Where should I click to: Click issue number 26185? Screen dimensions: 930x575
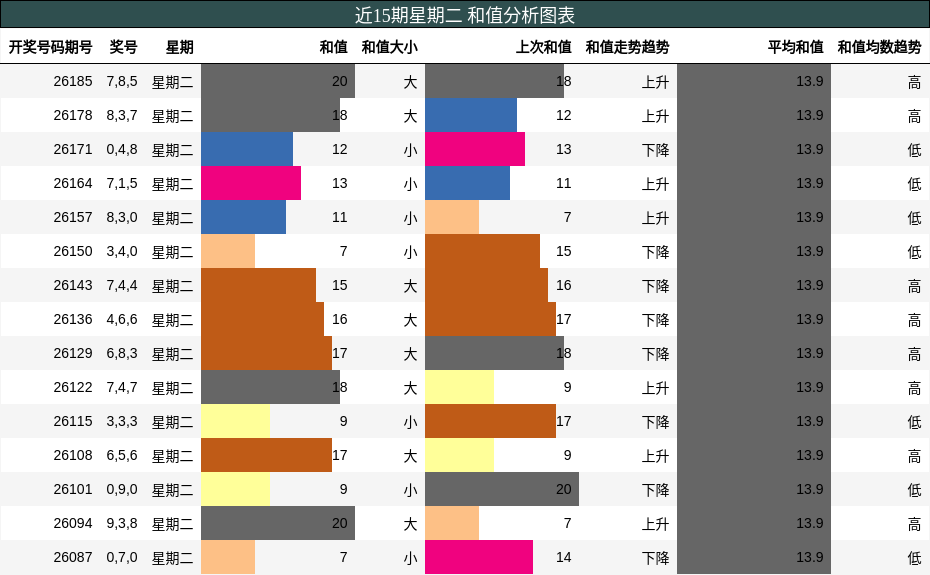tap(73, 81)
